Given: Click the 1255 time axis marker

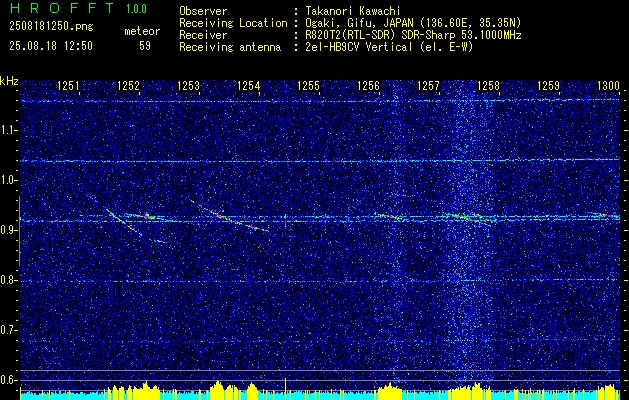Looking at the screenshot, I should click(308, 85).
